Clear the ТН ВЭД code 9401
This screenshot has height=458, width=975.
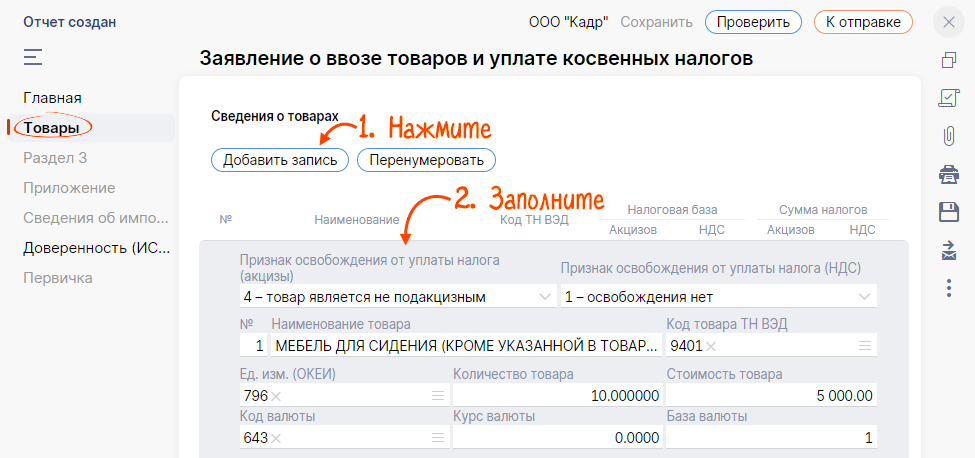tap(711, 346)
